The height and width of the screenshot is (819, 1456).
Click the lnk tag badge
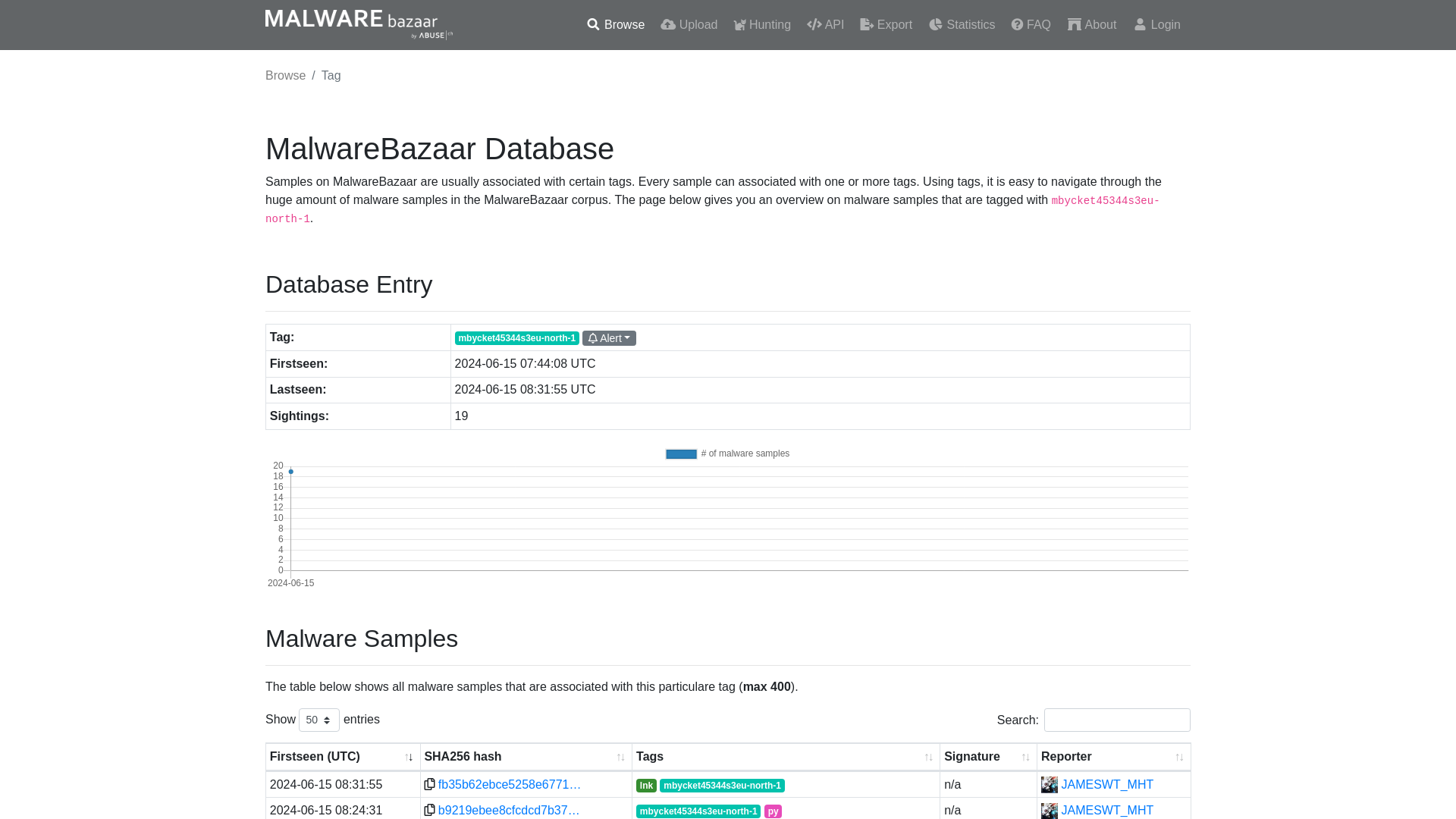(x=646, y=786)
